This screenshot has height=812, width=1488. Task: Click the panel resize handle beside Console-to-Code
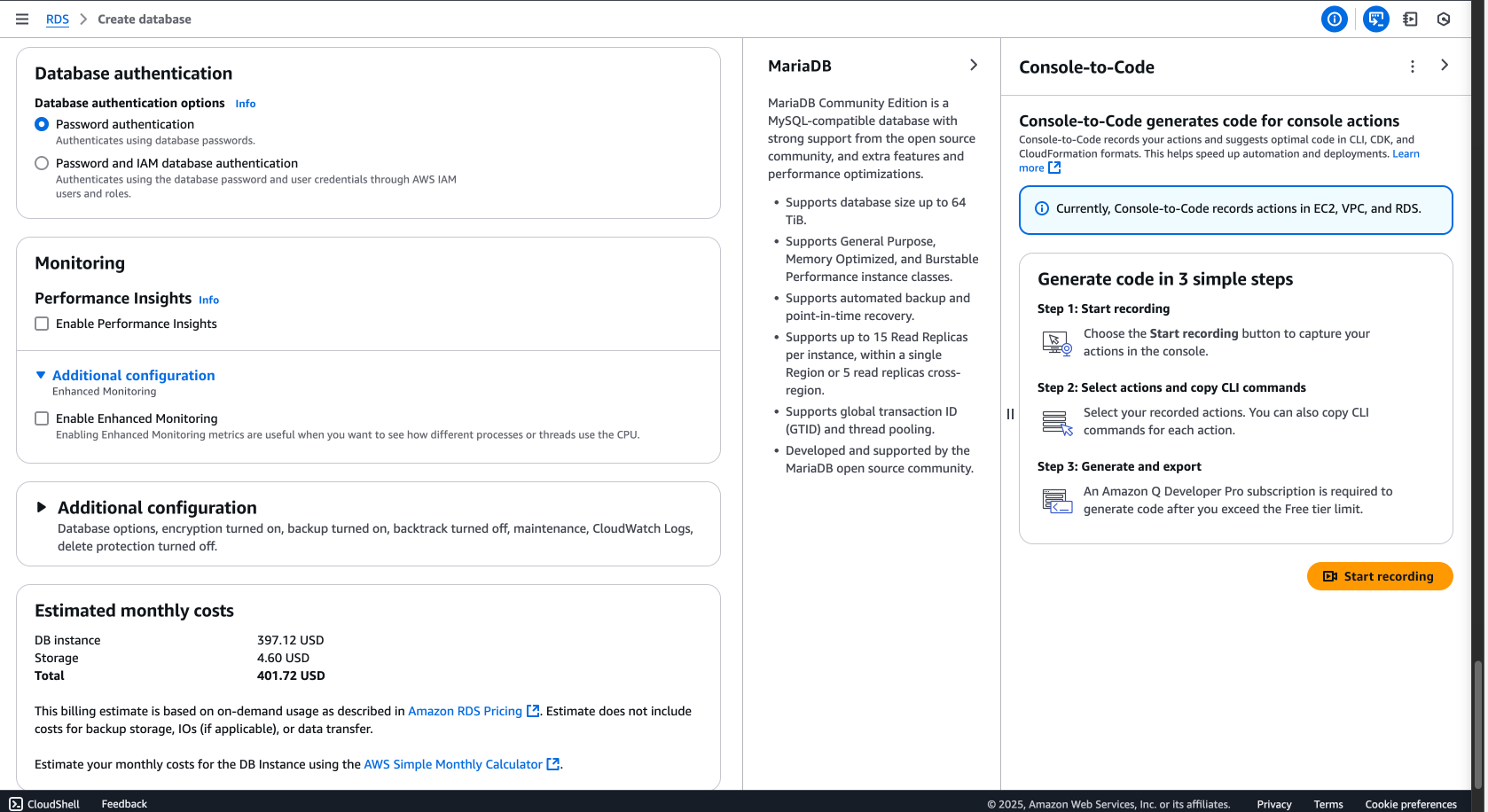click(1010, 414)
